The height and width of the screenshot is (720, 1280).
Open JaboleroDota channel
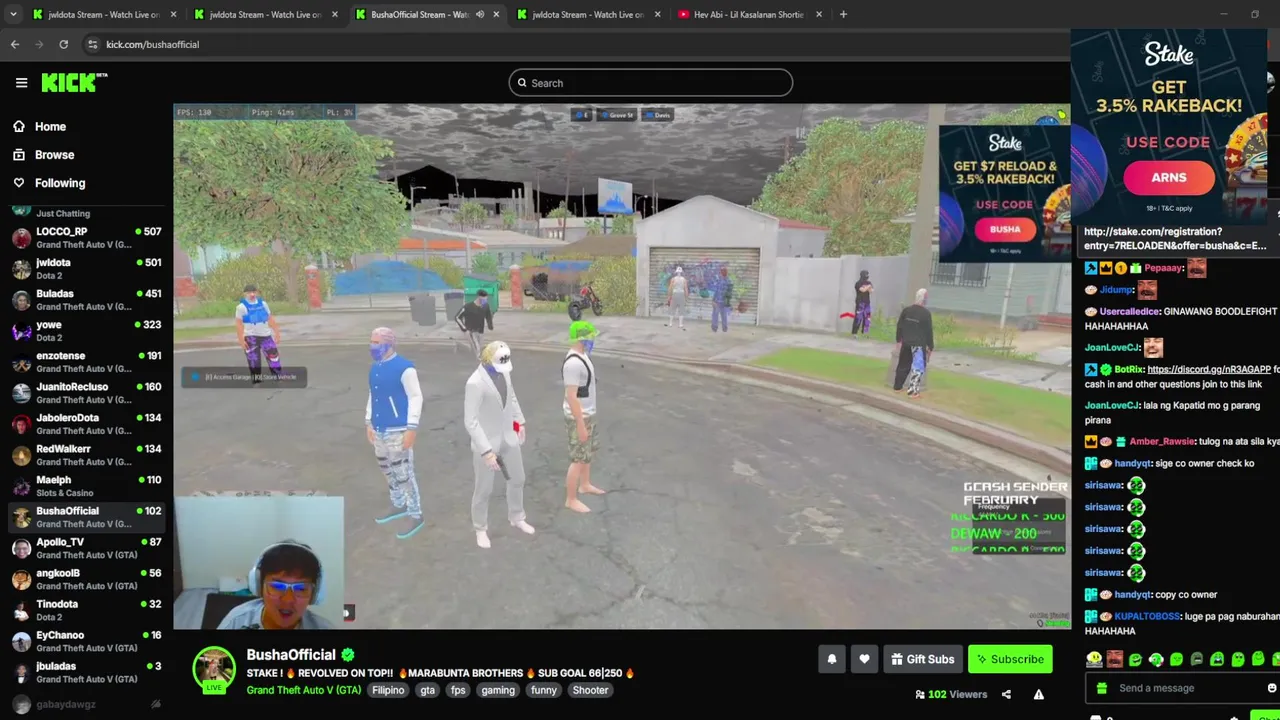pos(86,424)
